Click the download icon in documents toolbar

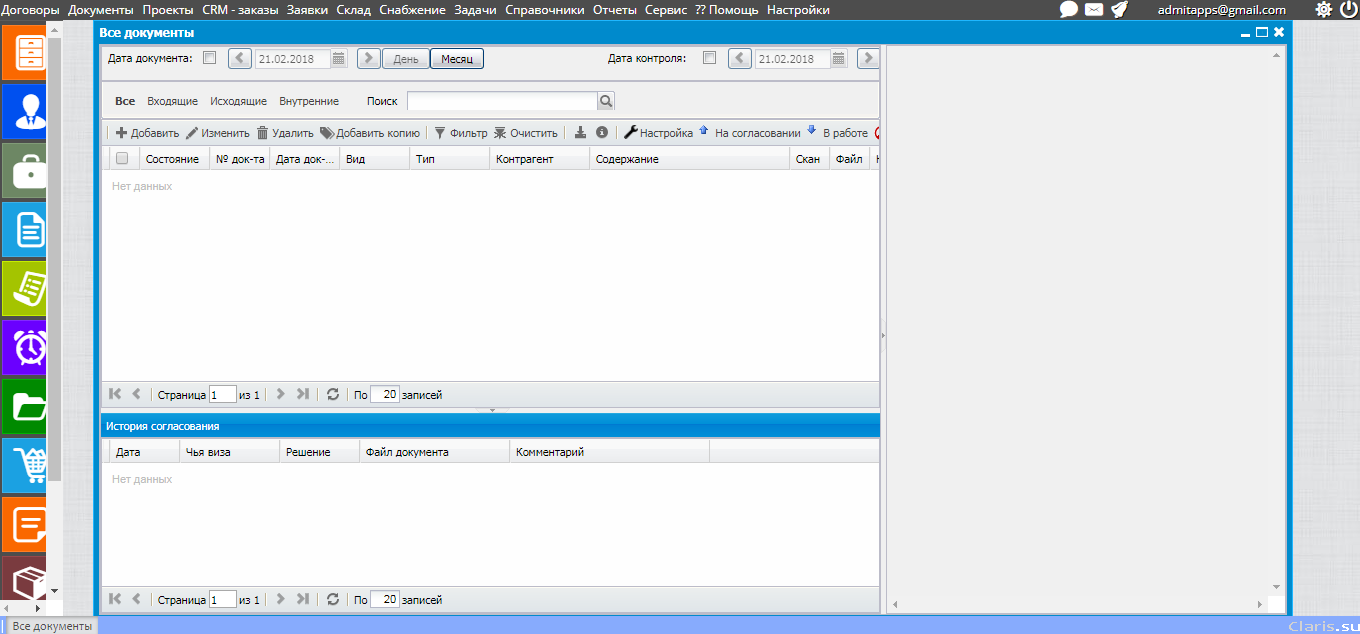[581, 132]
